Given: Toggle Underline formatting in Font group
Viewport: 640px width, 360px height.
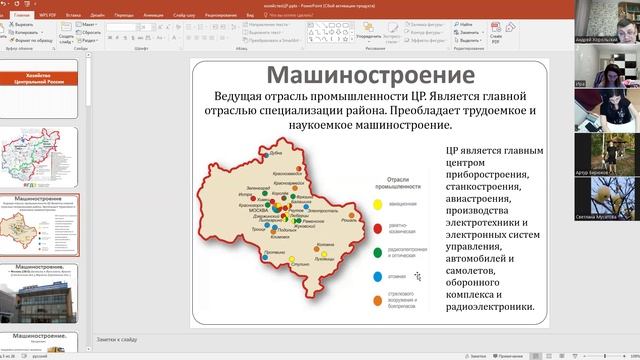Looking at the screenshot, I should pos(125,38).
